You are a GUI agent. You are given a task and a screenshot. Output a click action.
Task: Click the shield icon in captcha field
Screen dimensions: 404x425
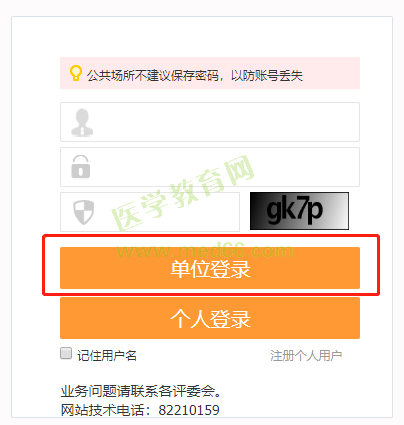(x=83, y=212)
